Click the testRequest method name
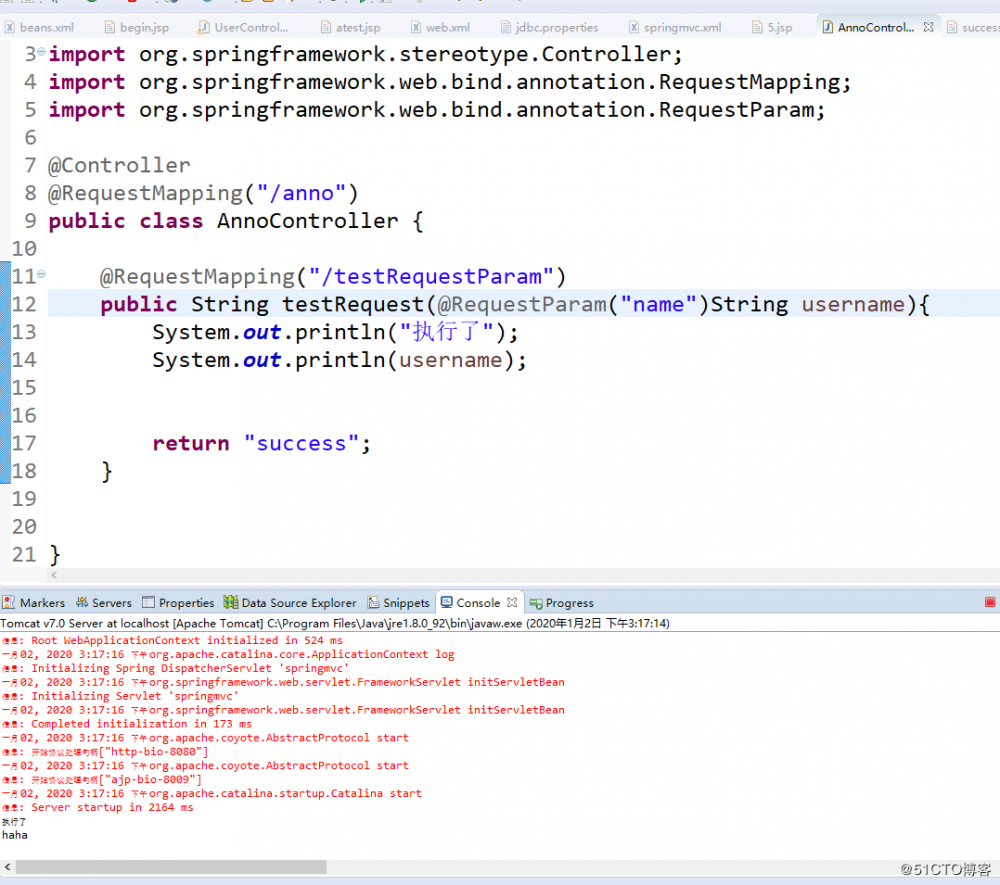The height and width of the screenshot is (885, 1000). click(353, 305)
